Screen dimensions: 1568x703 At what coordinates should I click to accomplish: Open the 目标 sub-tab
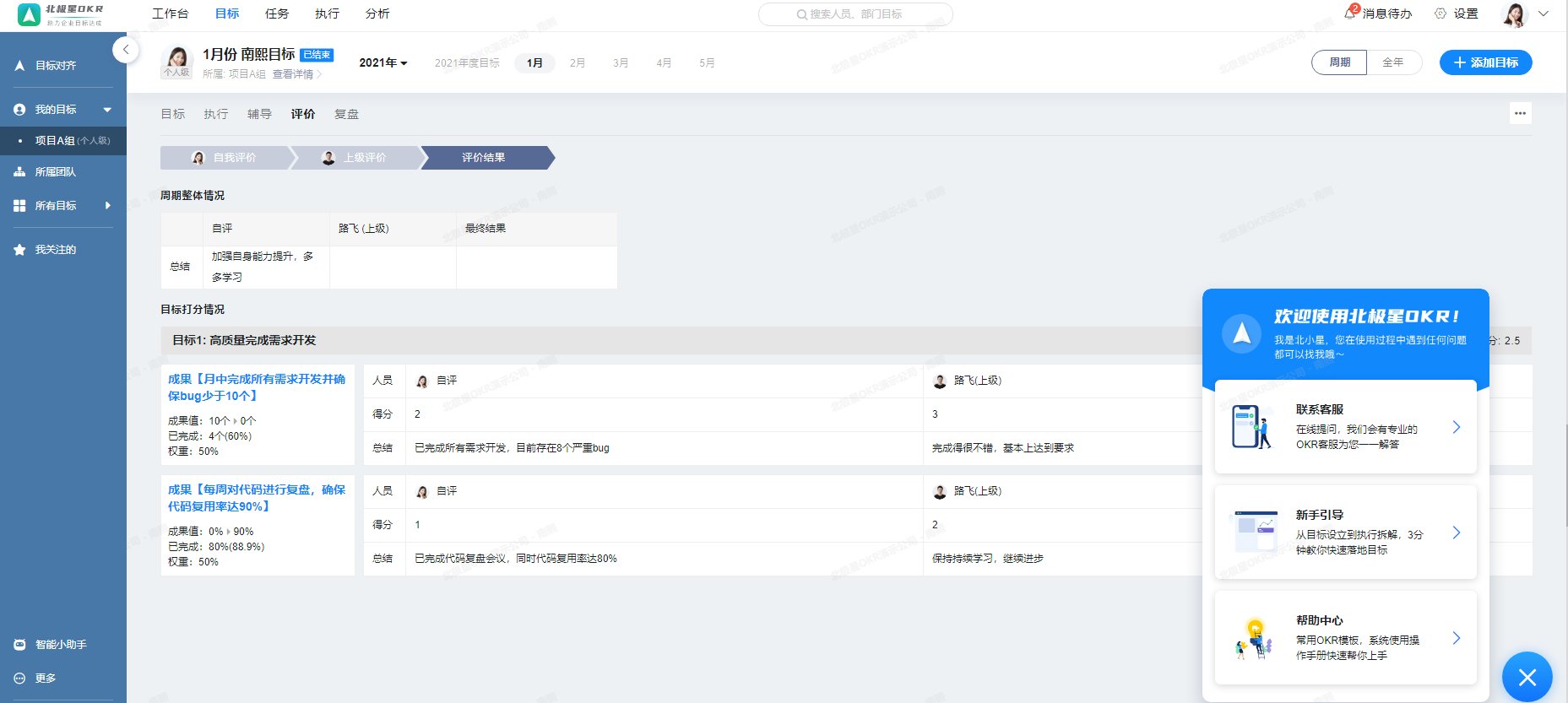coord(173,114)
